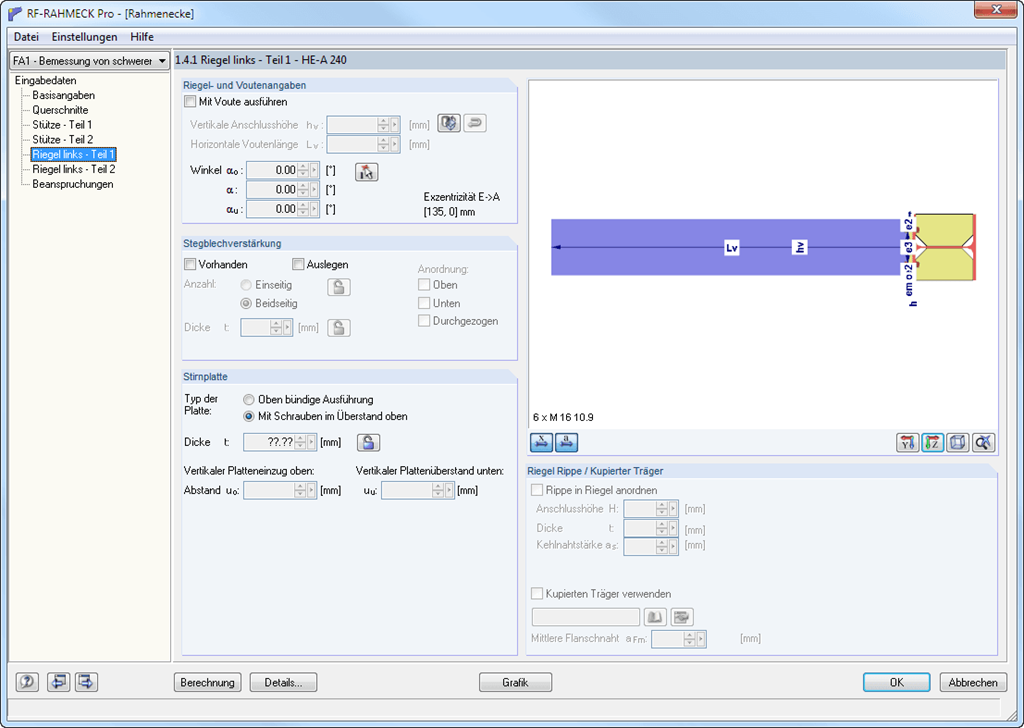Click the zoom/magnifier view icon

pos(984,443)
